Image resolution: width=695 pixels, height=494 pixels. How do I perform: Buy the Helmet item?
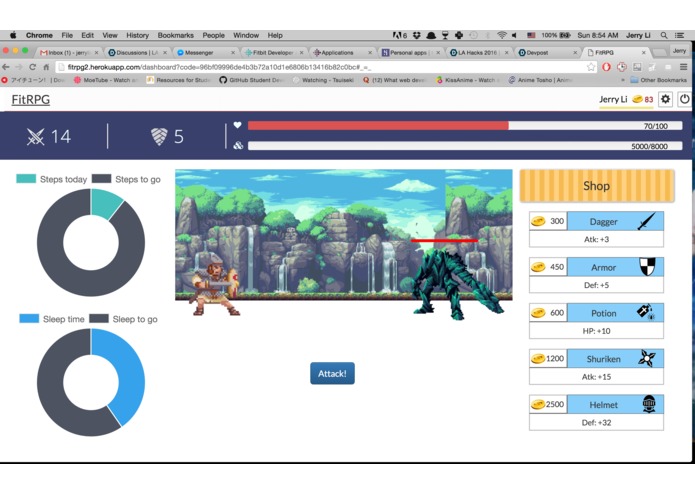coord(596,412)
